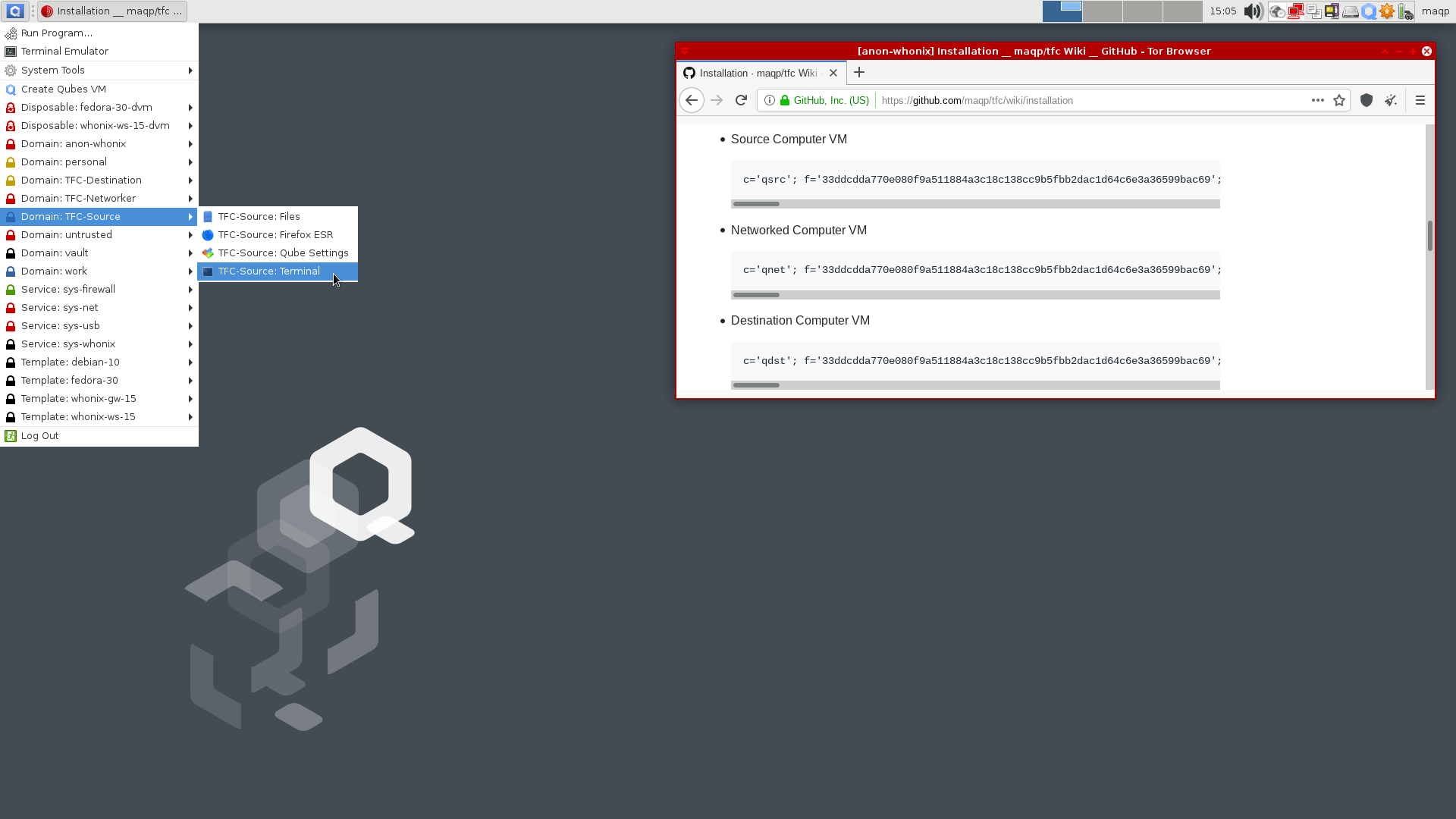Launch TFC-Source: Terminal

(269, 271)
